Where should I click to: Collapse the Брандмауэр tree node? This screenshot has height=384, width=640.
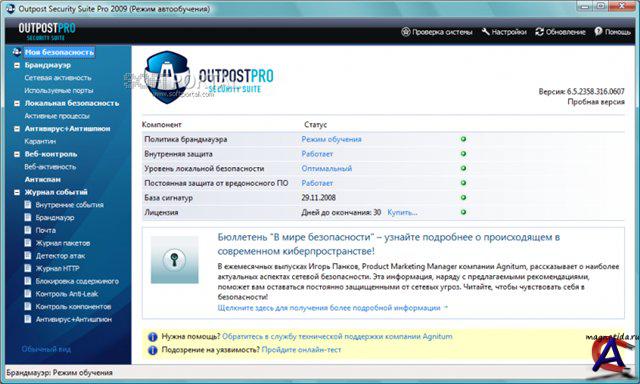(17, 65)
